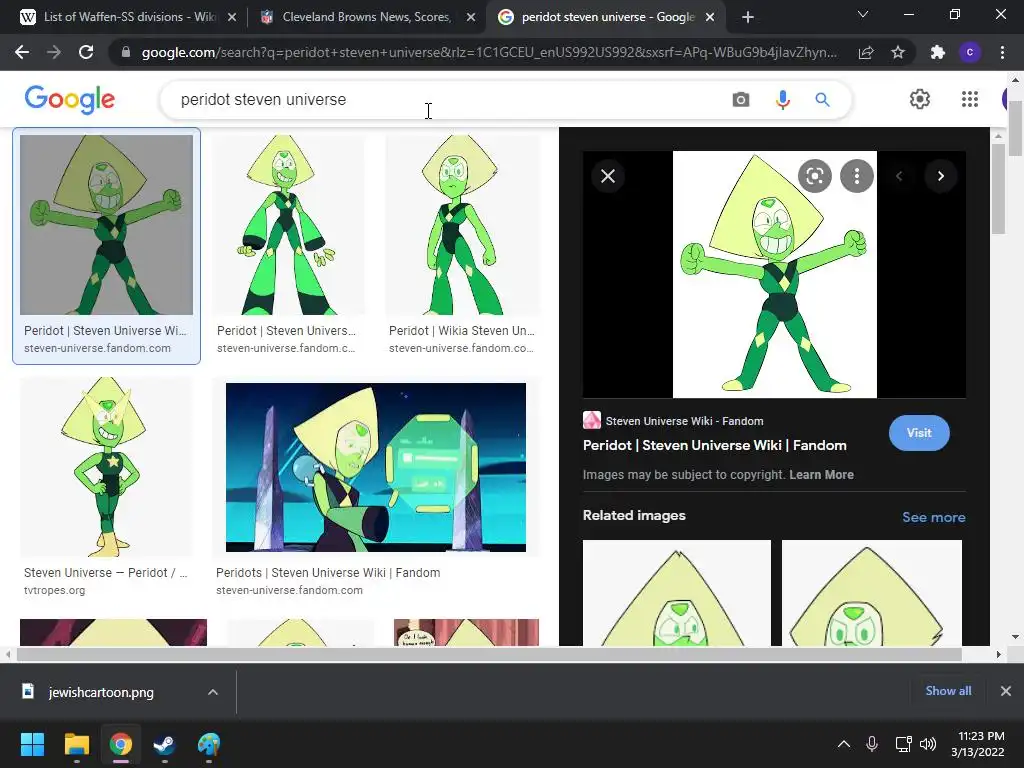Open right related image thumbnail
1024x768 pixels.
tap(871, 592)
